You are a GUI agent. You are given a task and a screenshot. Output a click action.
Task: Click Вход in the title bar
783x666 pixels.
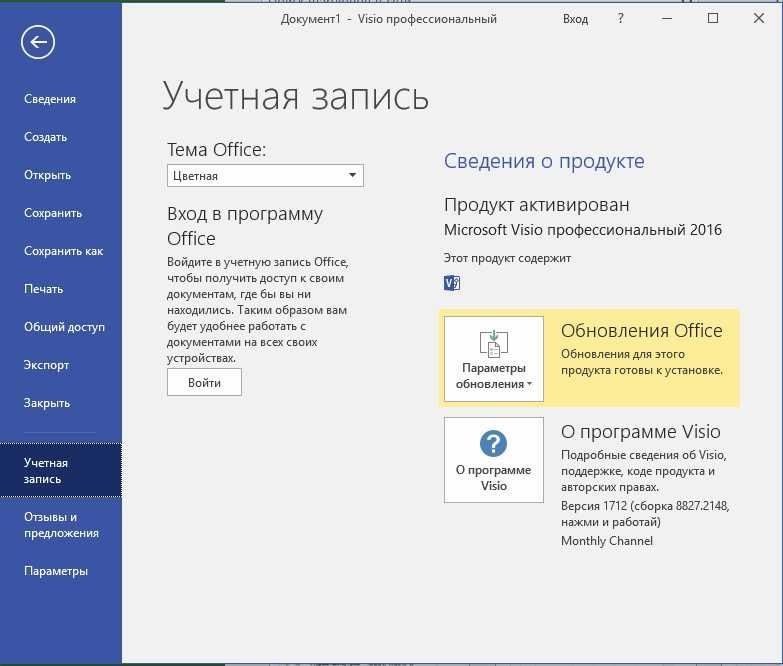tap(575, 19)
